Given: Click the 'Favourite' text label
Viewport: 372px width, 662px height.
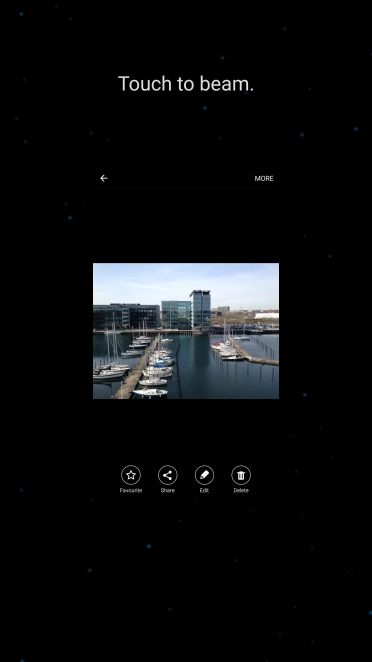Looking at the screenshot, I should 131,491.
